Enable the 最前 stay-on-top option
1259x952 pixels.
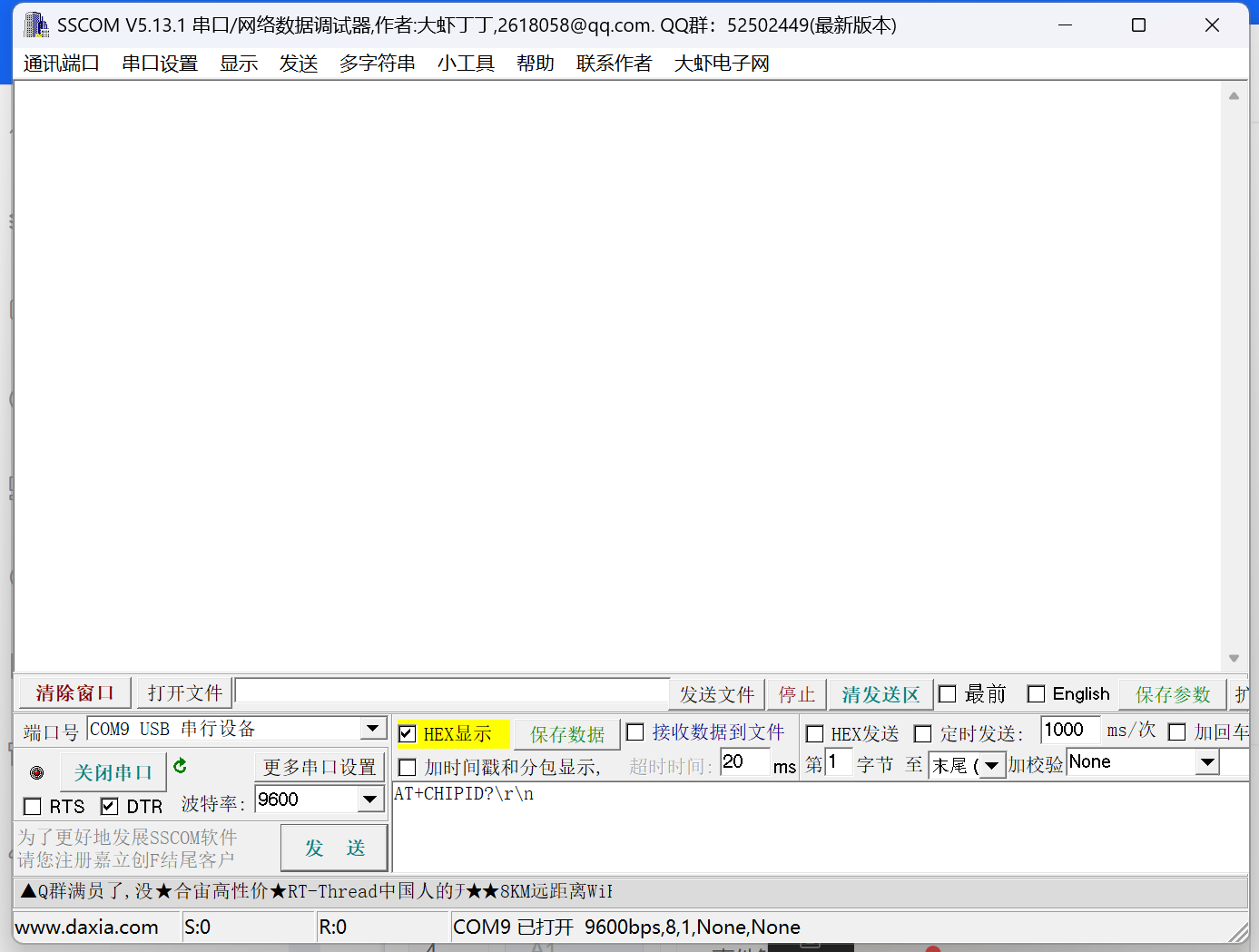(949, 693)
